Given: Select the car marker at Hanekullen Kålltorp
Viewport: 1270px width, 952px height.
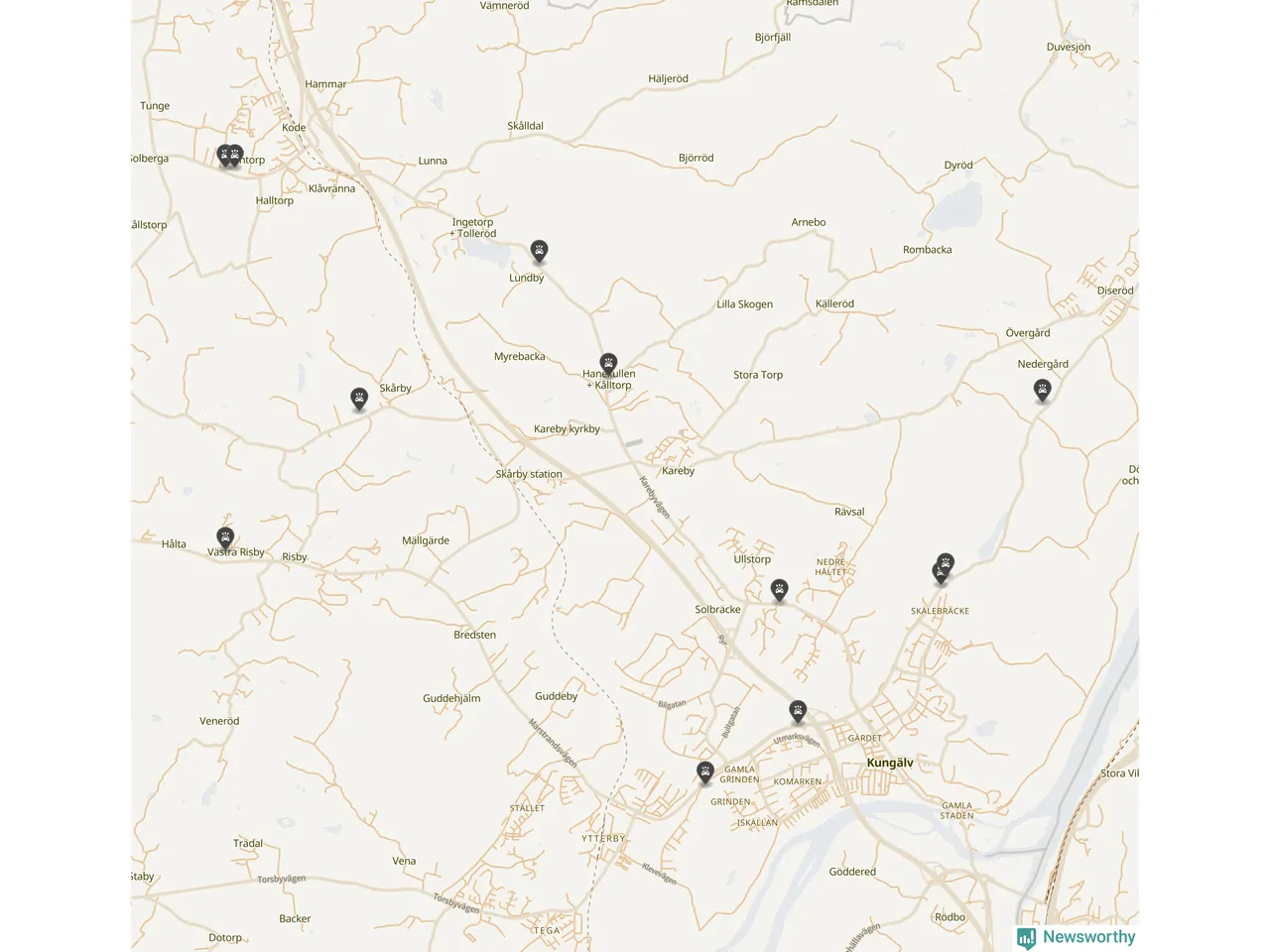Looking at the screenshot, I should [x=608, y=364].
